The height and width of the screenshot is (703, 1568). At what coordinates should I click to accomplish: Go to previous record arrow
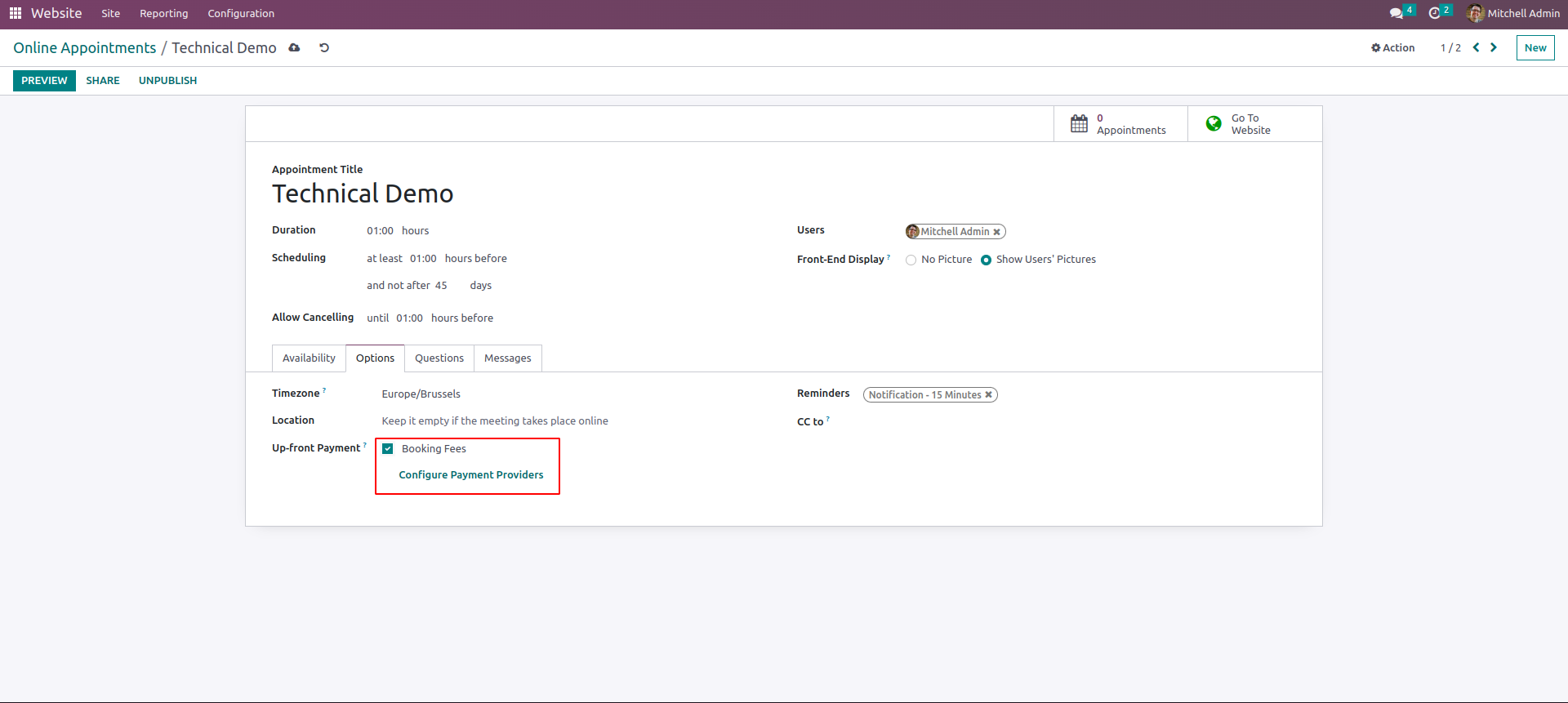pos(1476,47)
